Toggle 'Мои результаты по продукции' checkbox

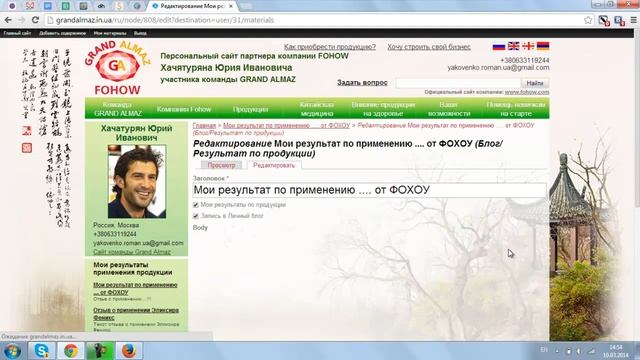pyautogui.click(x=196, y=205)
